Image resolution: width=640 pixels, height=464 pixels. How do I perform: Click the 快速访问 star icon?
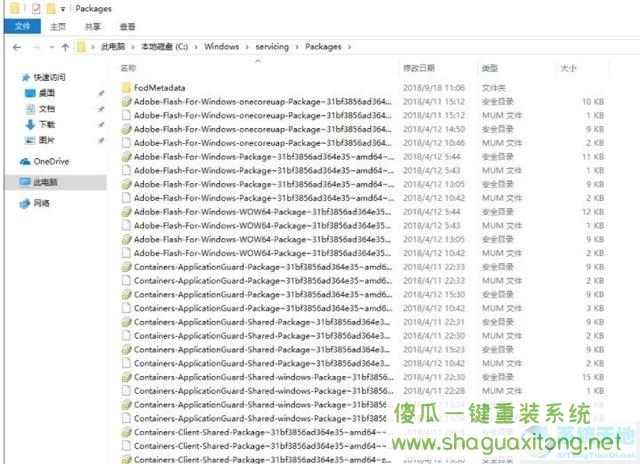tap(25, 77)
